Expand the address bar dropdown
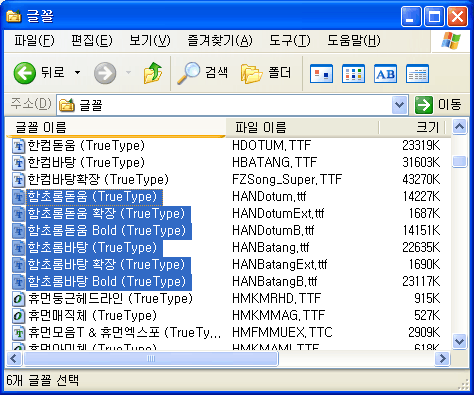The width and height of the screenshot is (474, 395). pyautogui.click(x=400, y=105)
